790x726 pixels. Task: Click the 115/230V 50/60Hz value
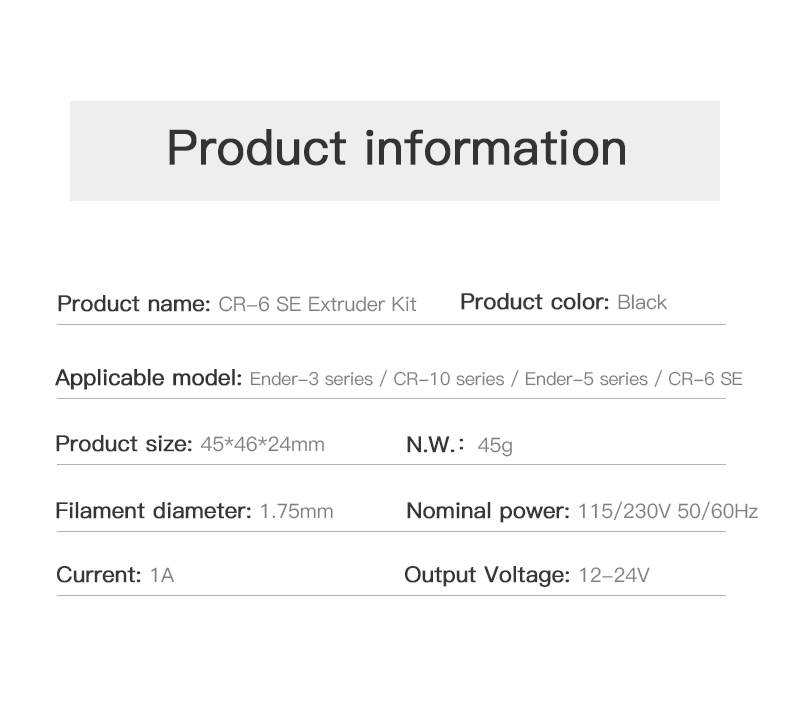click(x=668, y=511)
